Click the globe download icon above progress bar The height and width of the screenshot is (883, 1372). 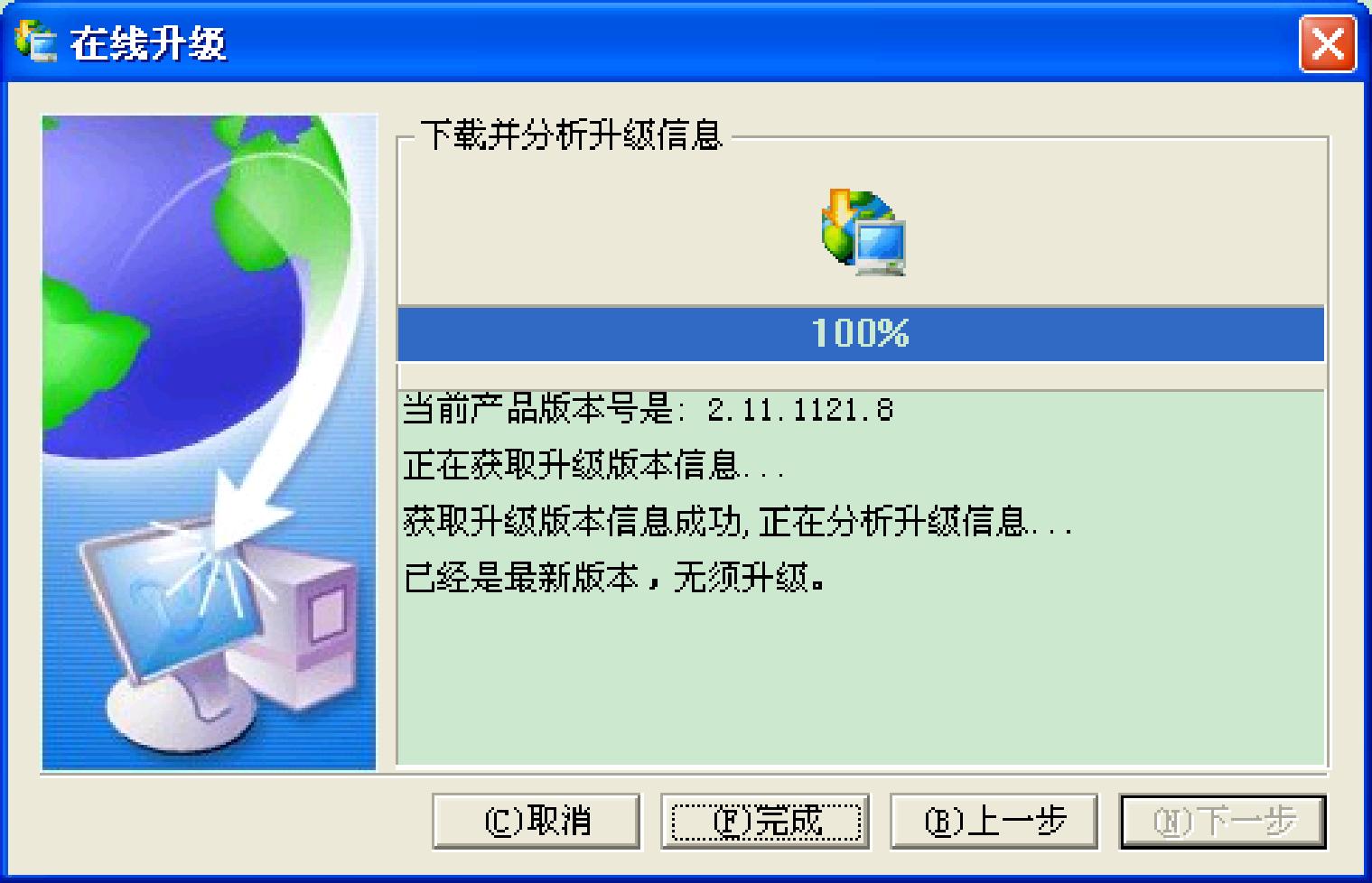click(863, 232)
